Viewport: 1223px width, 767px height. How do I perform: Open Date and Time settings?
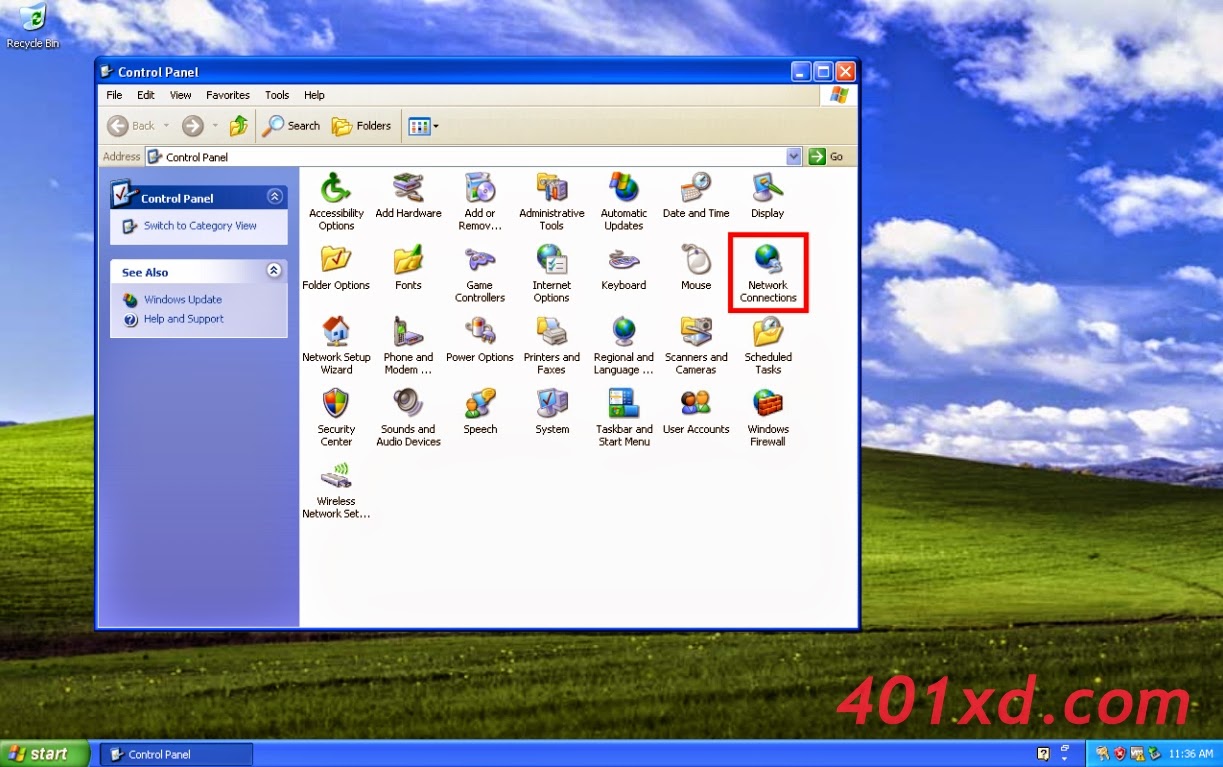[x=696, y=195]
